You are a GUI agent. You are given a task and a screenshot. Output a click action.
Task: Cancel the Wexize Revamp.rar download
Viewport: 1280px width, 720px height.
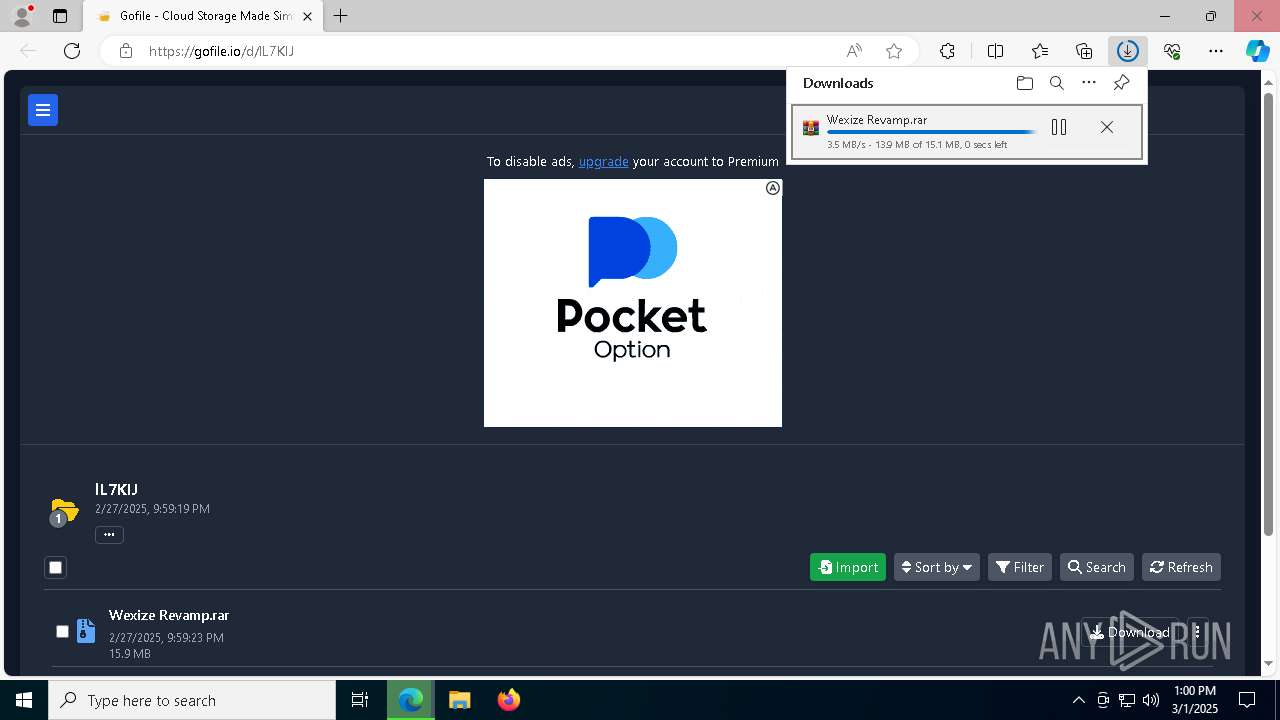click(x=1106, y=127)
